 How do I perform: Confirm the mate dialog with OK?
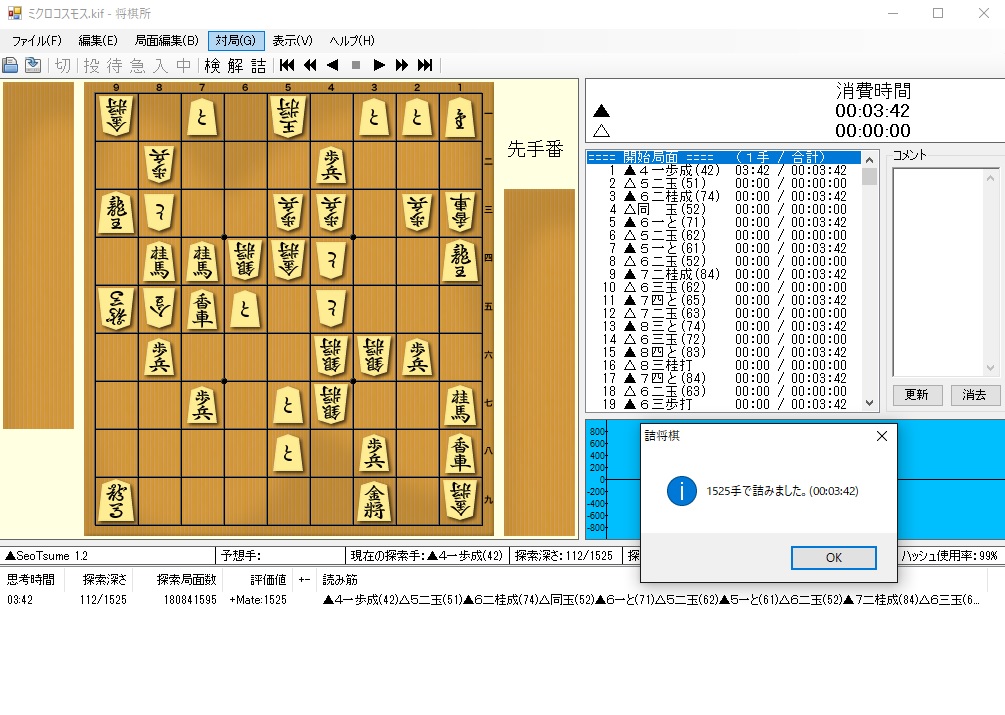[x=833, y=557]
